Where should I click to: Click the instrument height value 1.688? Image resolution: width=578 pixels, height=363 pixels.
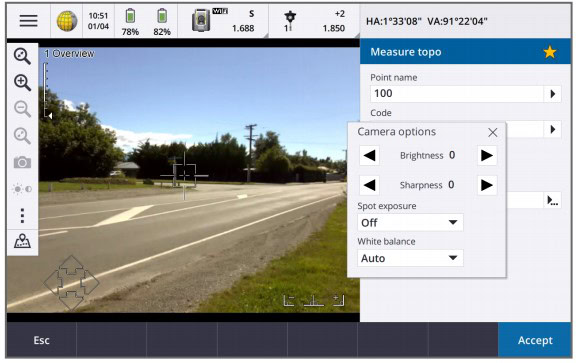(x=243, y=28)
